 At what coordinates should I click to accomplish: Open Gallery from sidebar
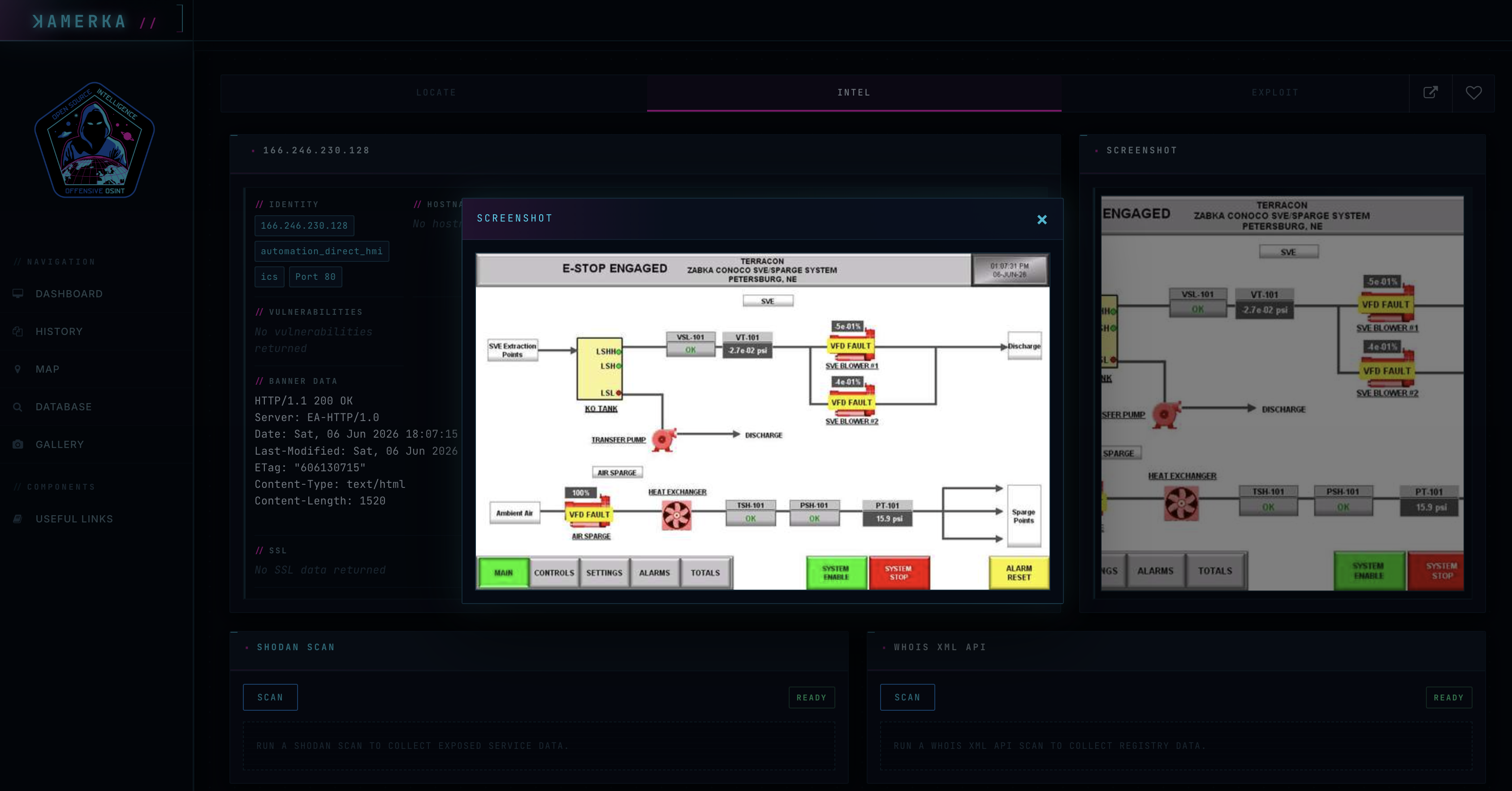coord(60,444)
